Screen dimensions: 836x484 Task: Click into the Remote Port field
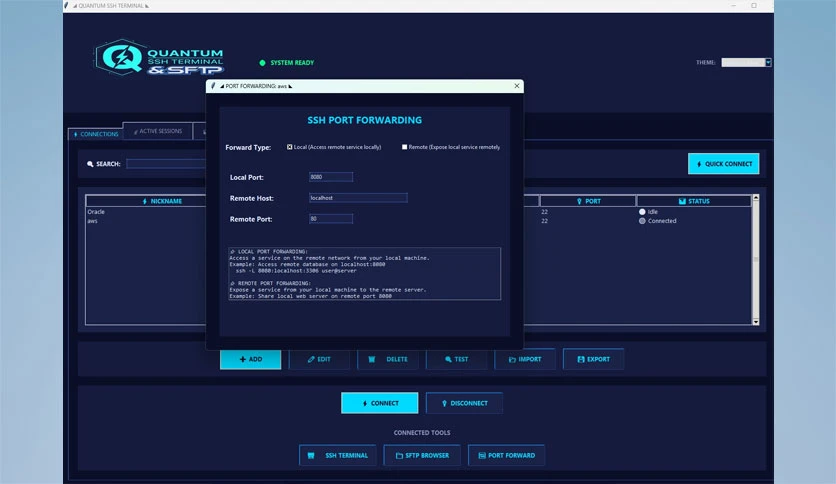click(331, 219)
